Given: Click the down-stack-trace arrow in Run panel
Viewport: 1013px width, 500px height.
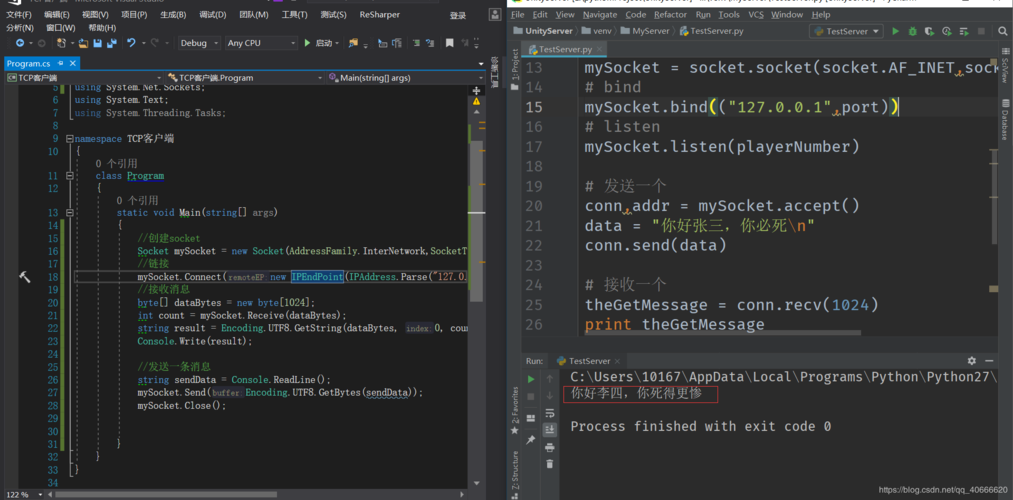Looking at the screenshot, I should tap(550, 396).
